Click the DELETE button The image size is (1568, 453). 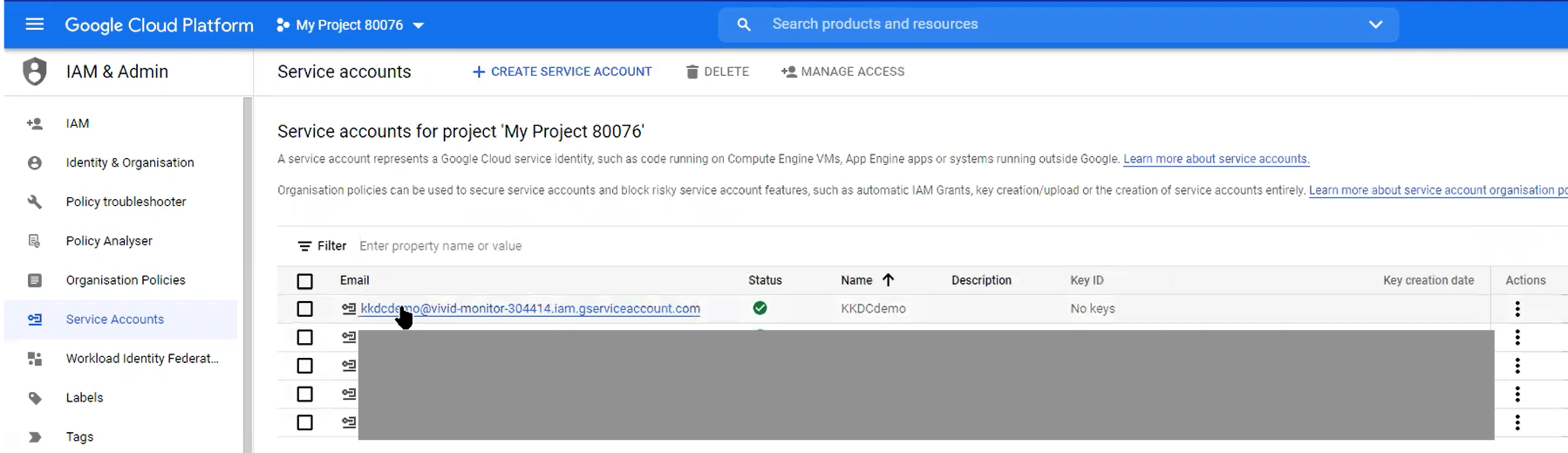click(717, 72)
